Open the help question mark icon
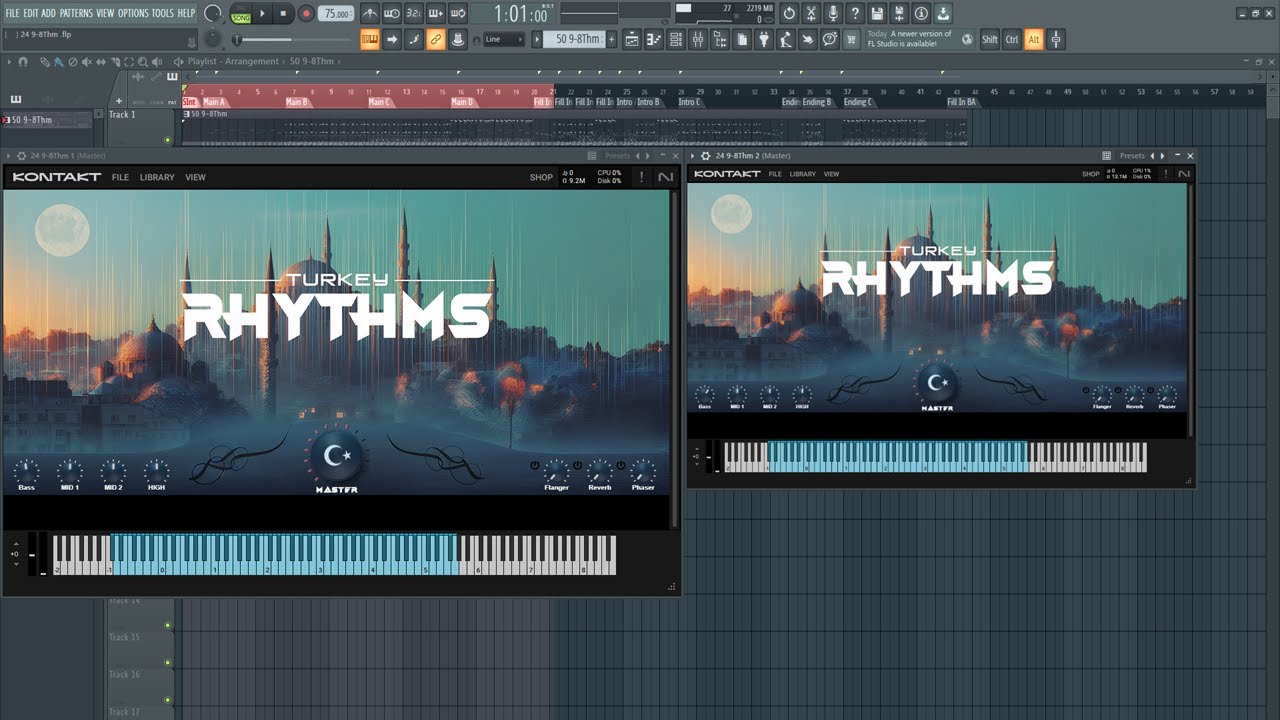1280x720 pixels. (x=855, y=14)
